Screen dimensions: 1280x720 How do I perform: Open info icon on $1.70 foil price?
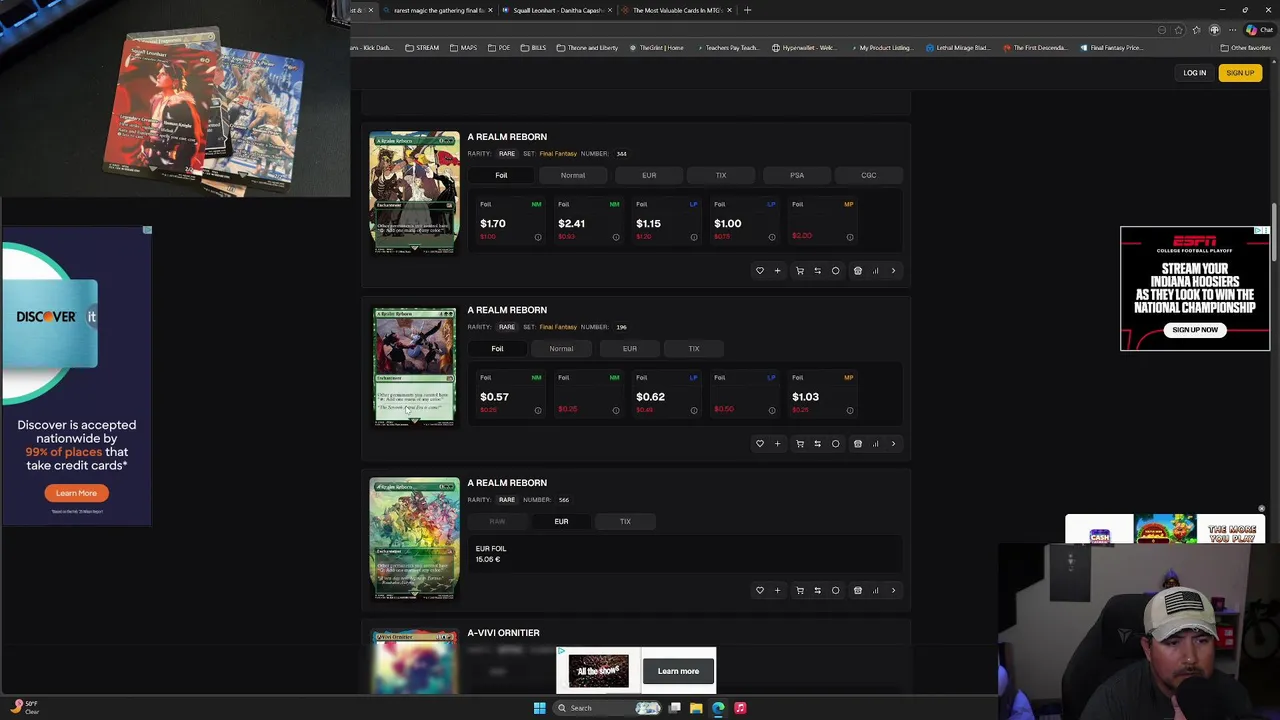coord(538,237)
